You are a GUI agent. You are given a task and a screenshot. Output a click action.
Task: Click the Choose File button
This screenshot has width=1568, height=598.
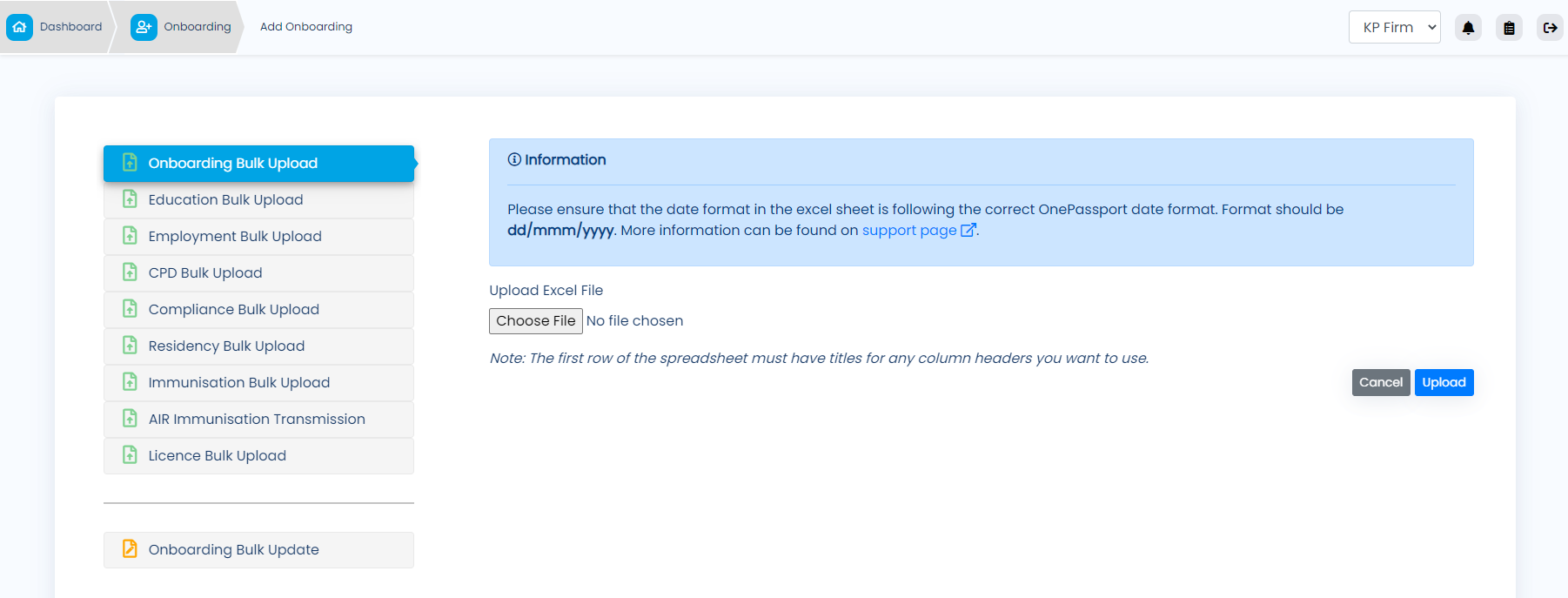tap(535, 321)
